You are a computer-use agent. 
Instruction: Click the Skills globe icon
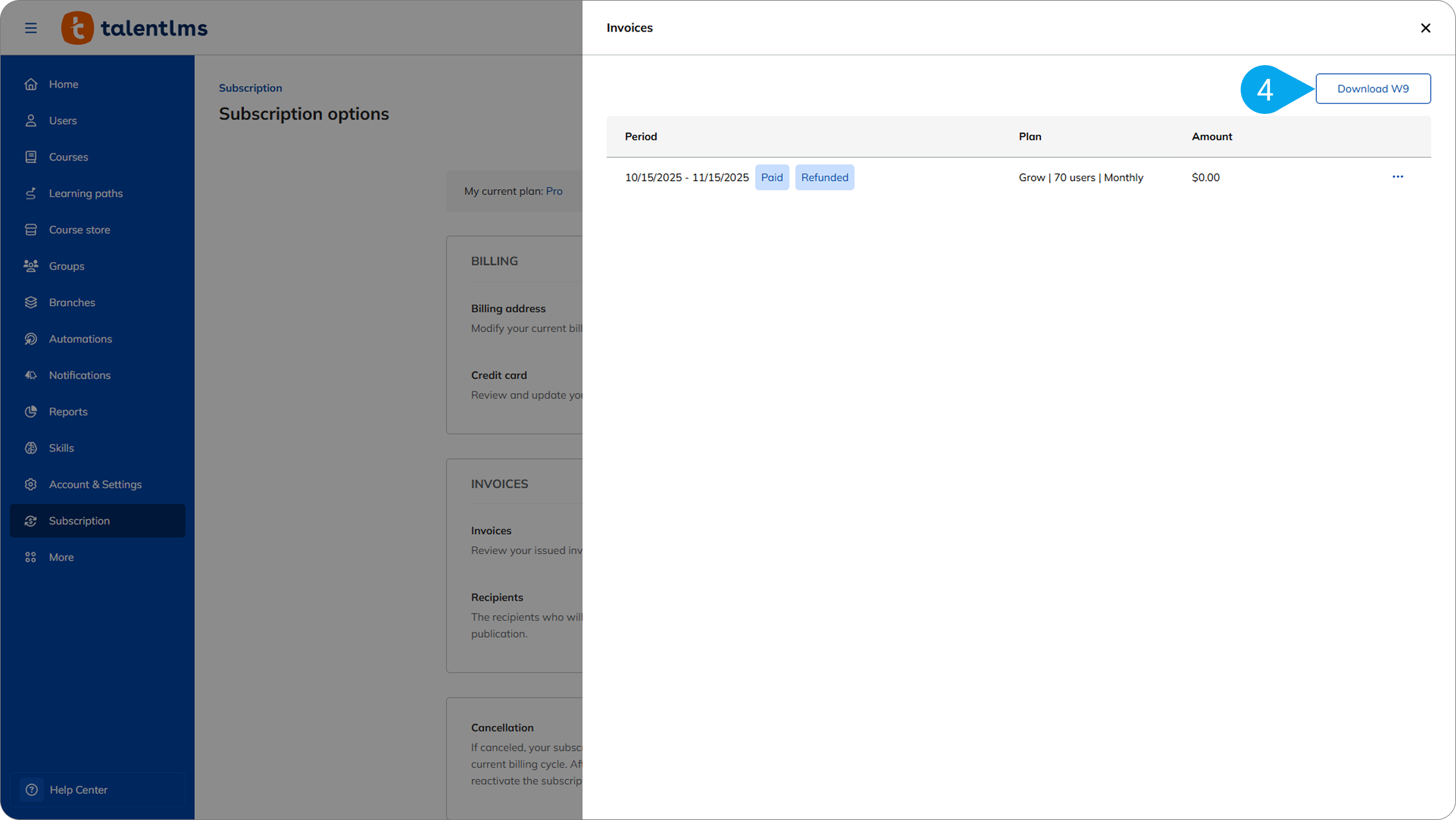(x=31, y=448)
